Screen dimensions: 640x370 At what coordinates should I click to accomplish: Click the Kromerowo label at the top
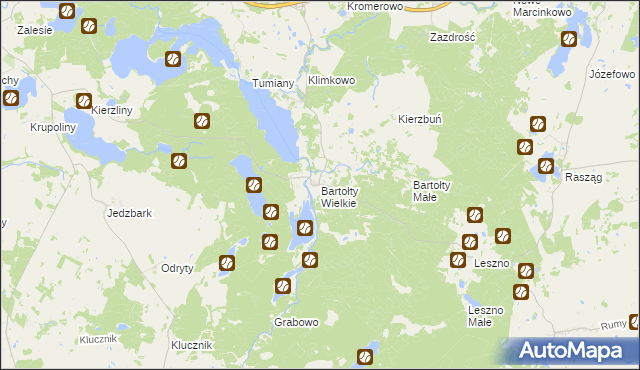point(375,7)
